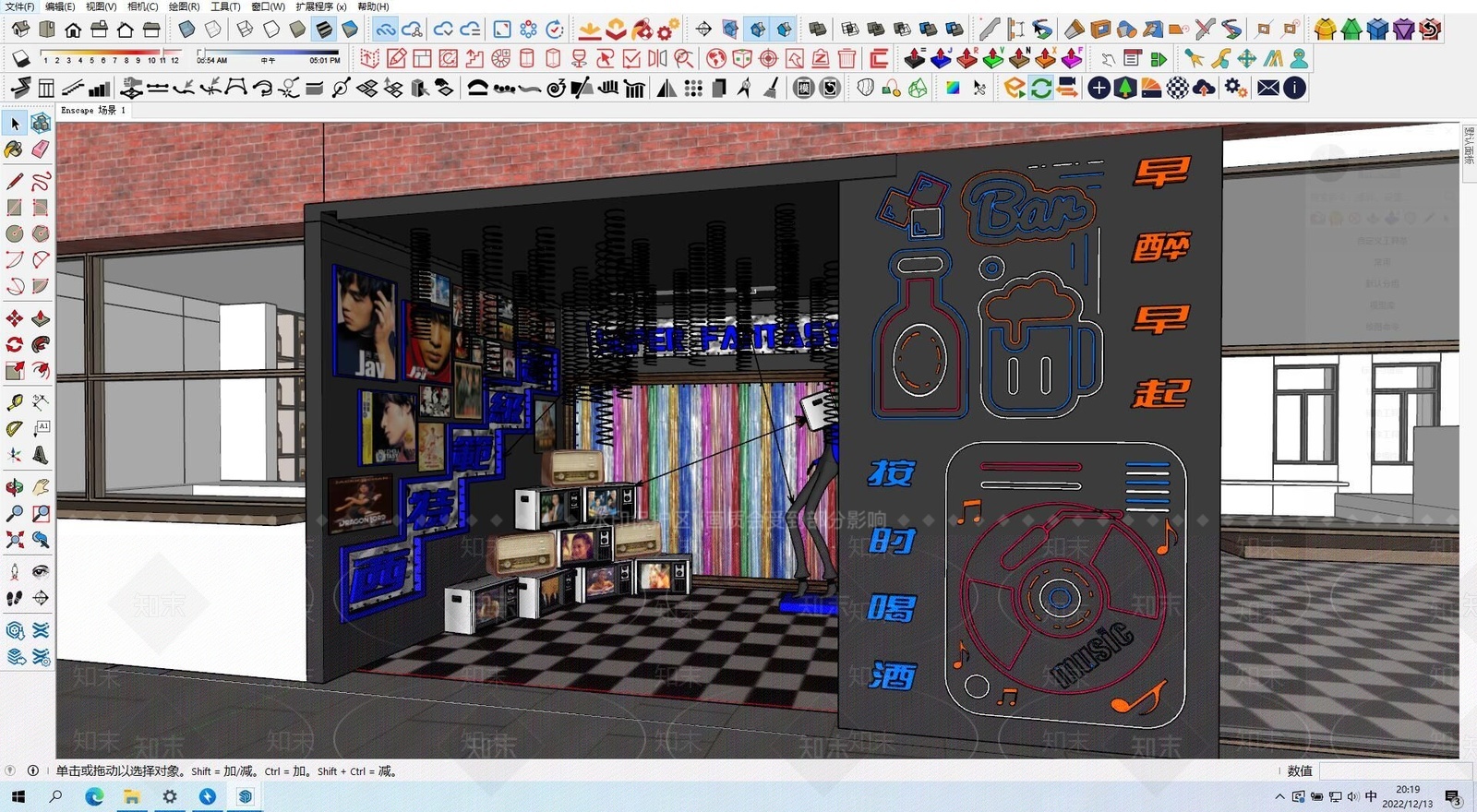
Task: Toggle X-Ray face style
Action: tap(187, 30)
